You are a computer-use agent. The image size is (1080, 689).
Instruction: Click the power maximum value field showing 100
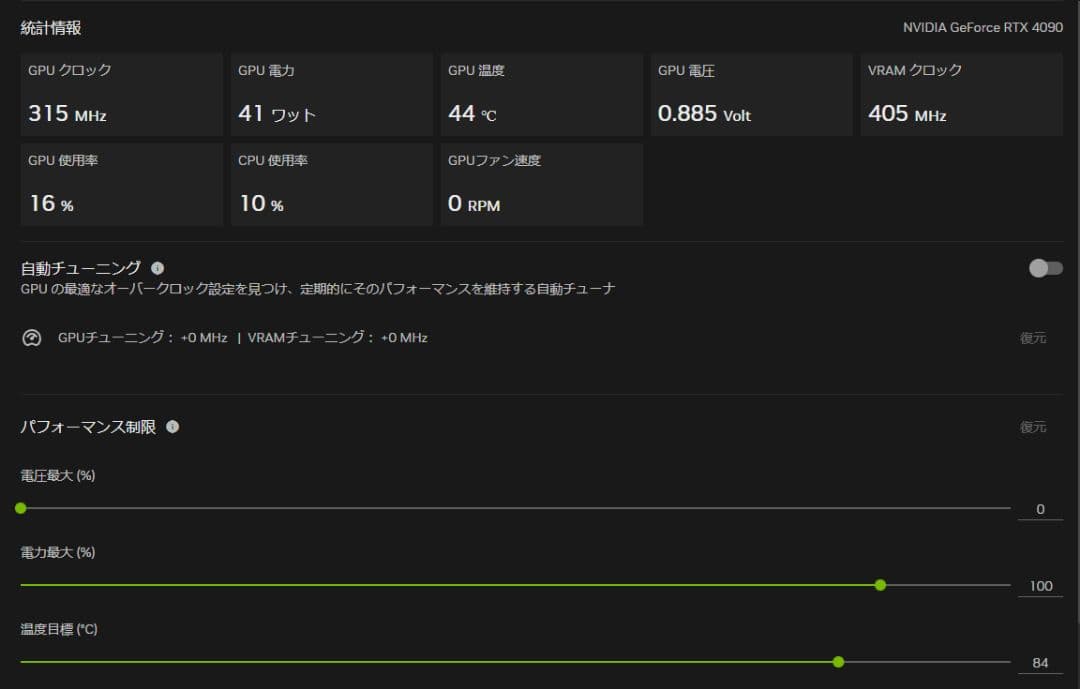click(1040, 585)
